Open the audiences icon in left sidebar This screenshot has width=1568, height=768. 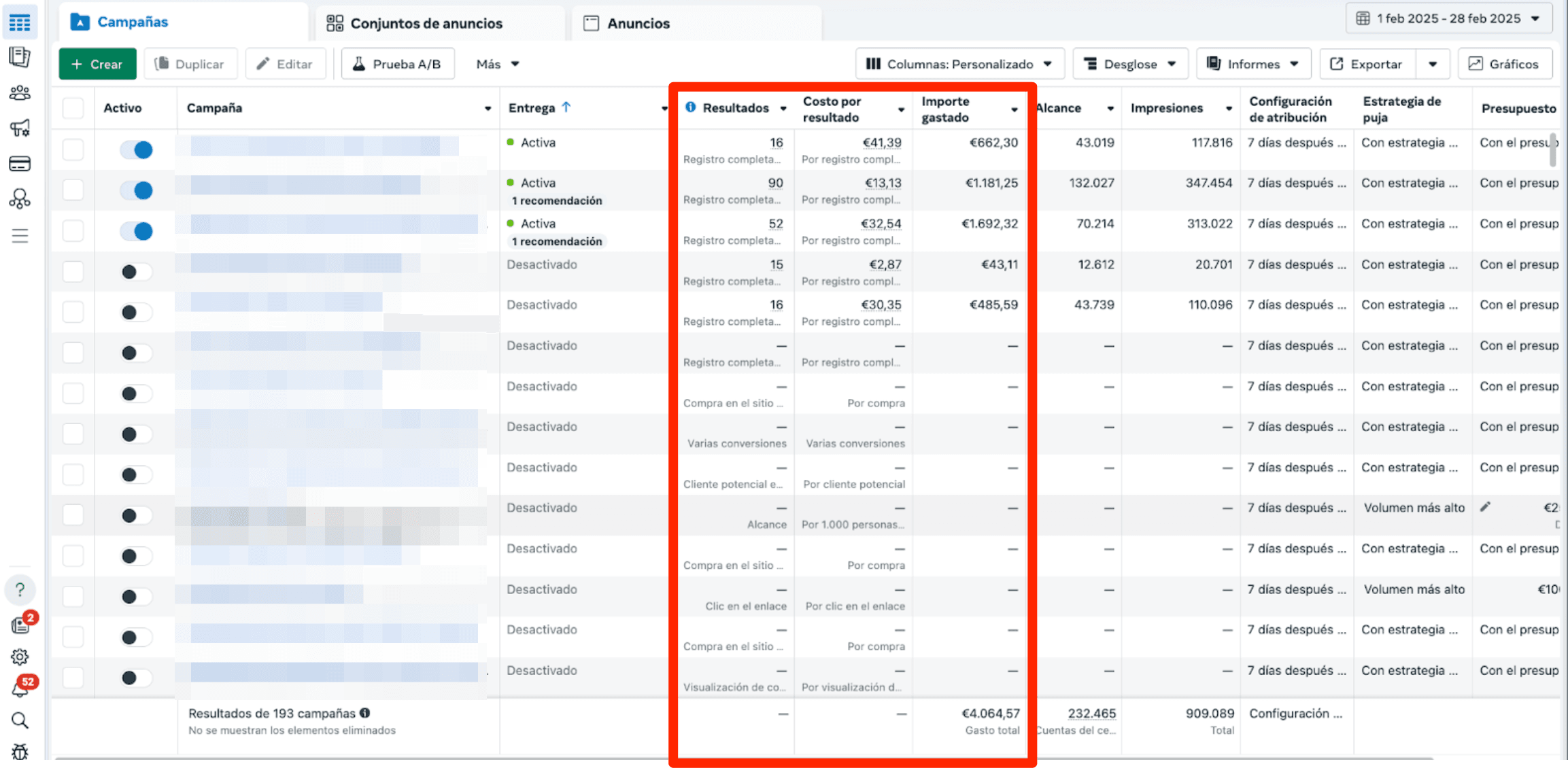pyautogui.click(x=20, y=93)
